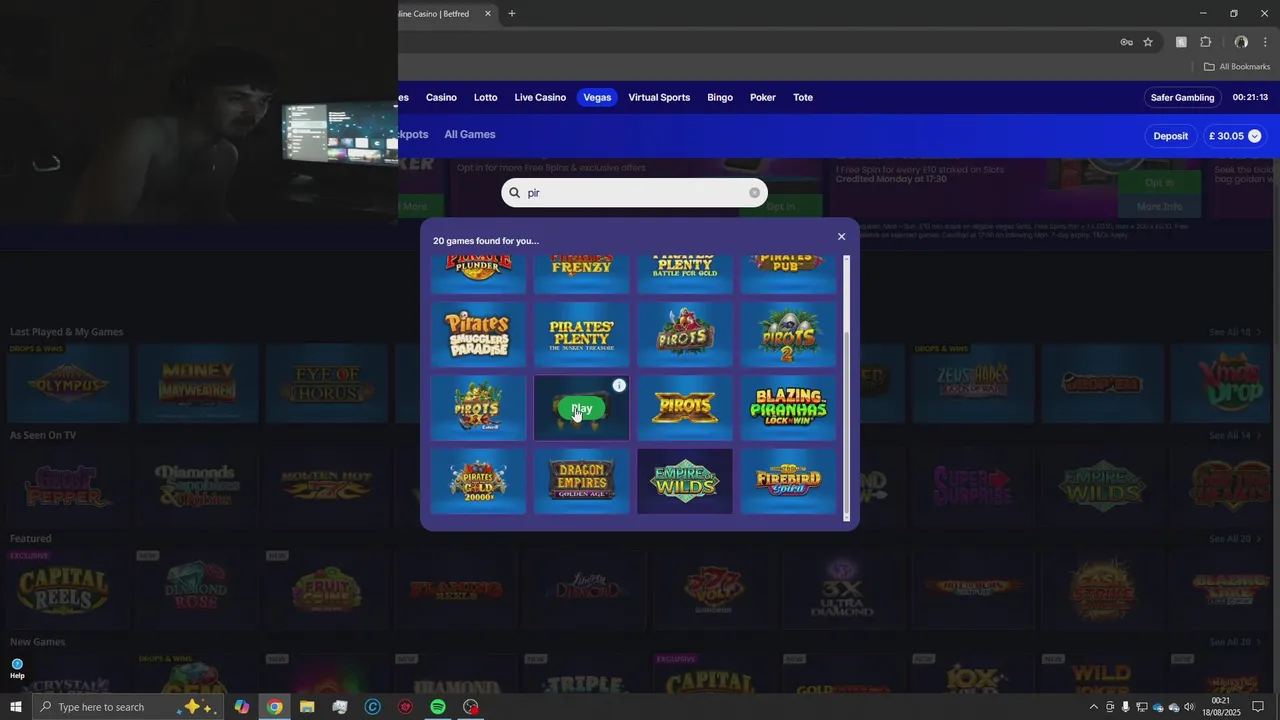Open Capital Reels in Featured row

point(68,590)
